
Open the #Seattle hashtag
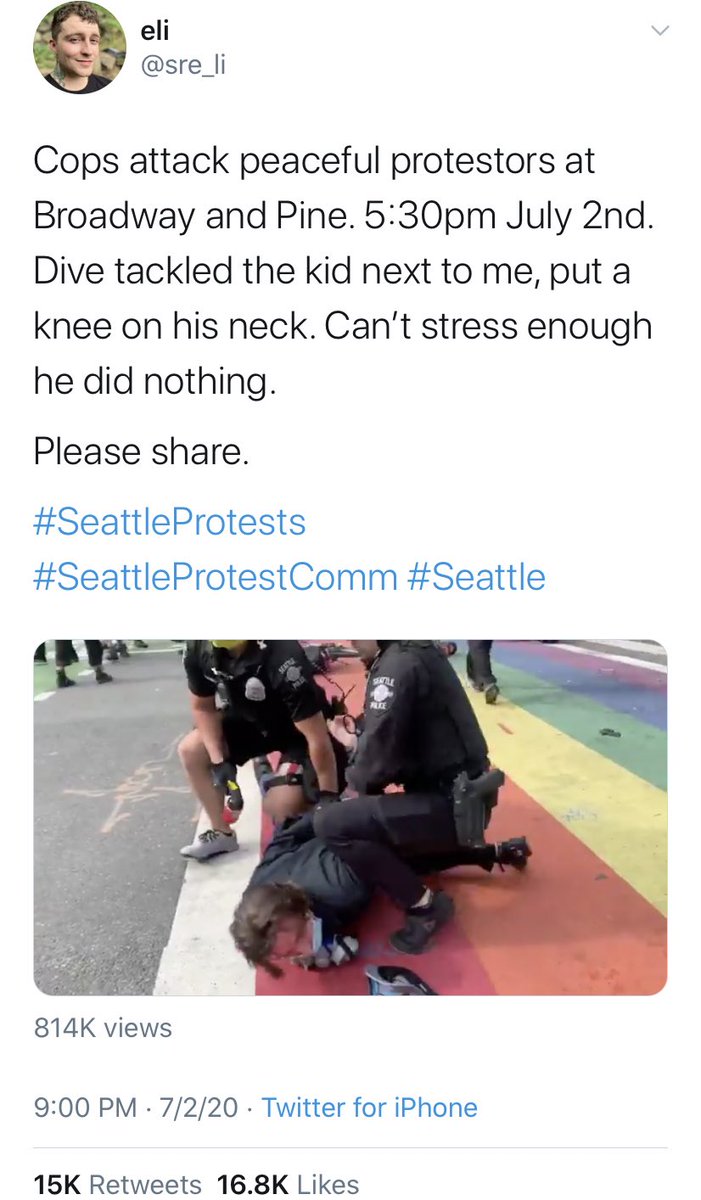(477, 577)
